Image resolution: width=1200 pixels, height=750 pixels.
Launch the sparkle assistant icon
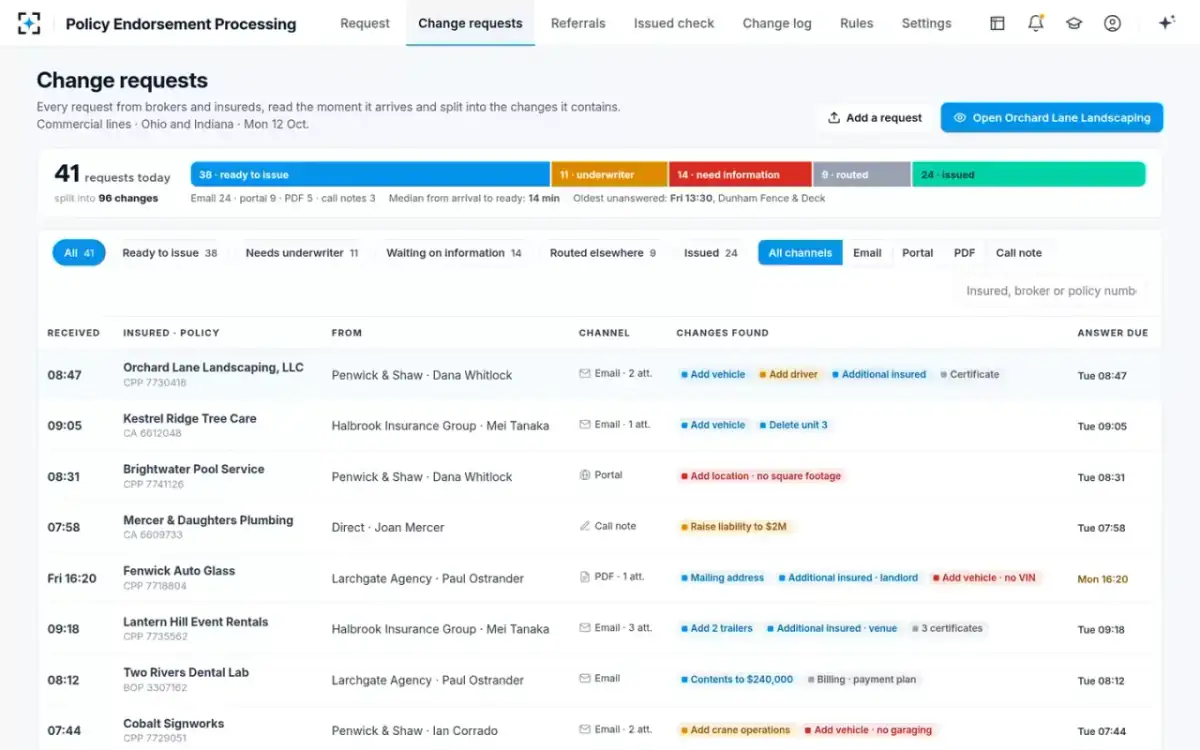[x=1166, y=23]
